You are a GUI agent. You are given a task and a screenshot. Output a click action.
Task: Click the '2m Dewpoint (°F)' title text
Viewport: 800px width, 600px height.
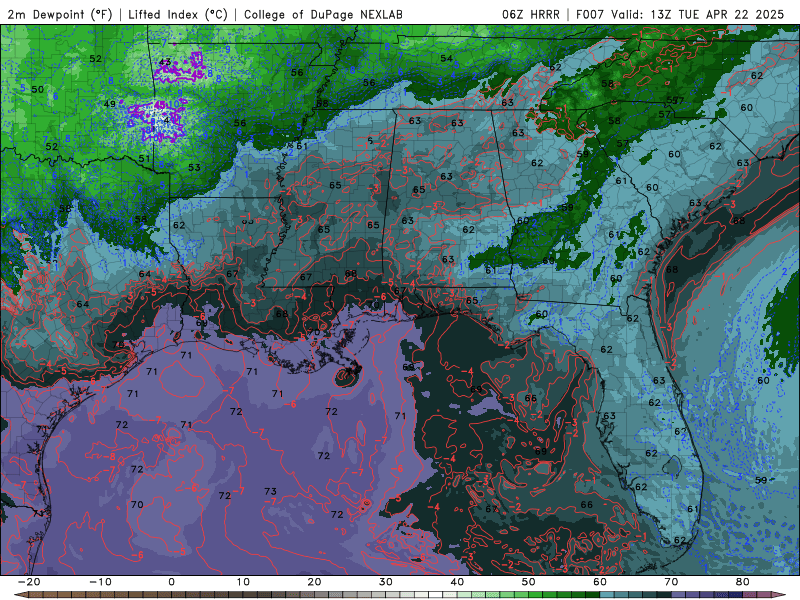coord(60,14)
